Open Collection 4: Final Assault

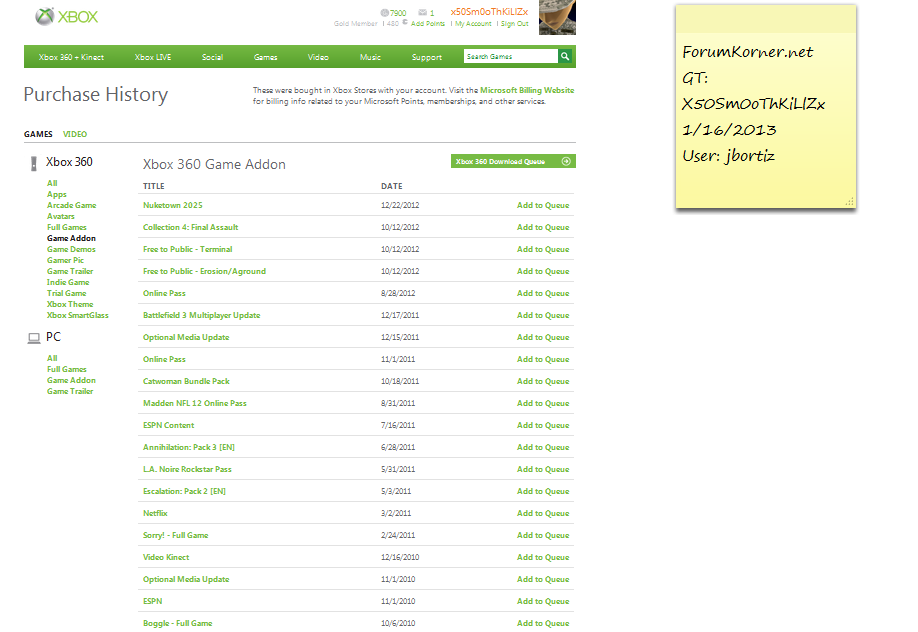[x=190, y=227]
